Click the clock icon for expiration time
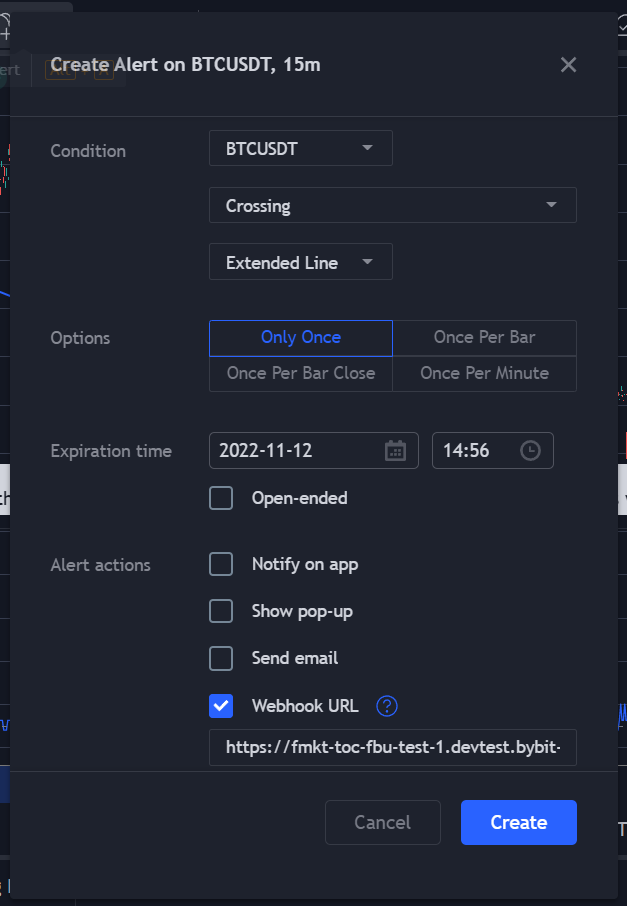627x906 pixels. coord(530,451)
